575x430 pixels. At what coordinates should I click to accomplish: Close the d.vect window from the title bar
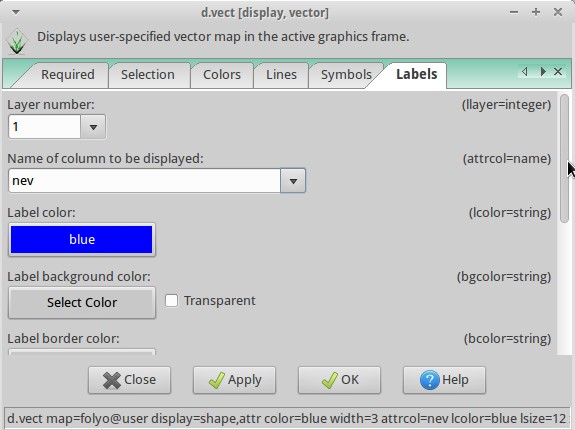(x=558, y=12)
